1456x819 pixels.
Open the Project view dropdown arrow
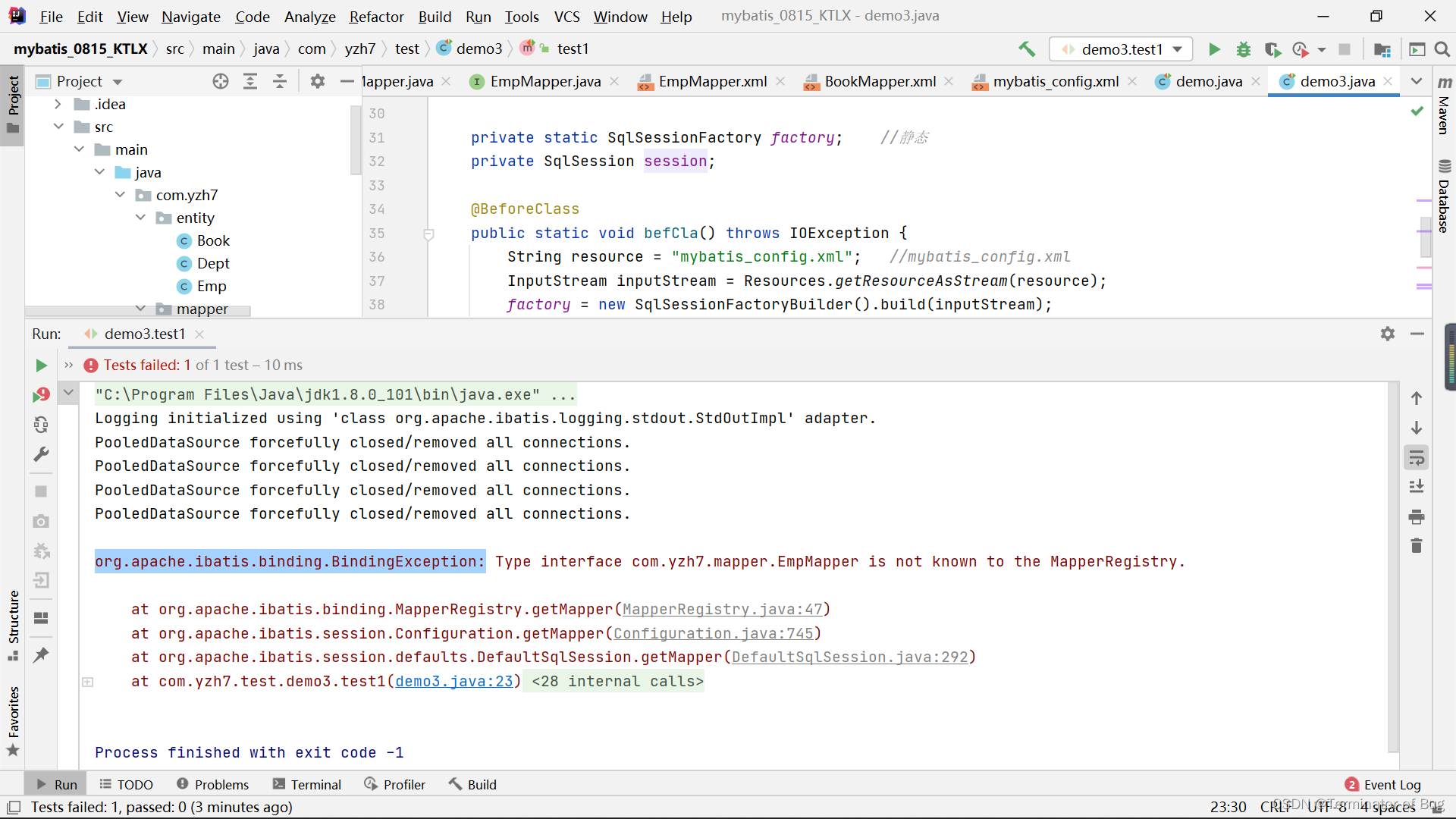(x=118, y=82)
